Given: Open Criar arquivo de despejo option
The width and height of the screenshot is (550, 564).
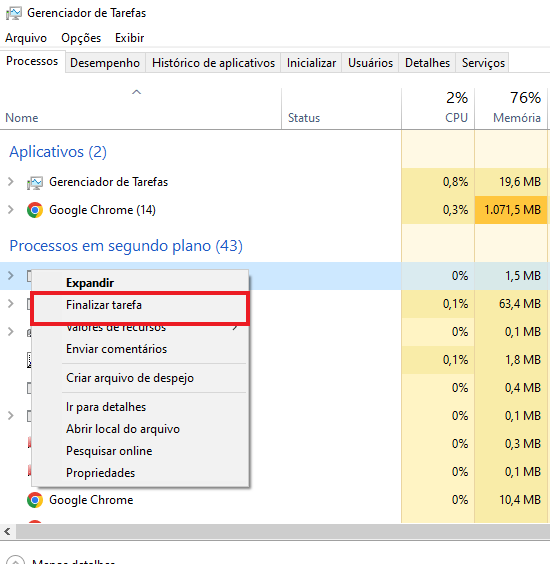Looking at the screenshot, I should [130, 378].
